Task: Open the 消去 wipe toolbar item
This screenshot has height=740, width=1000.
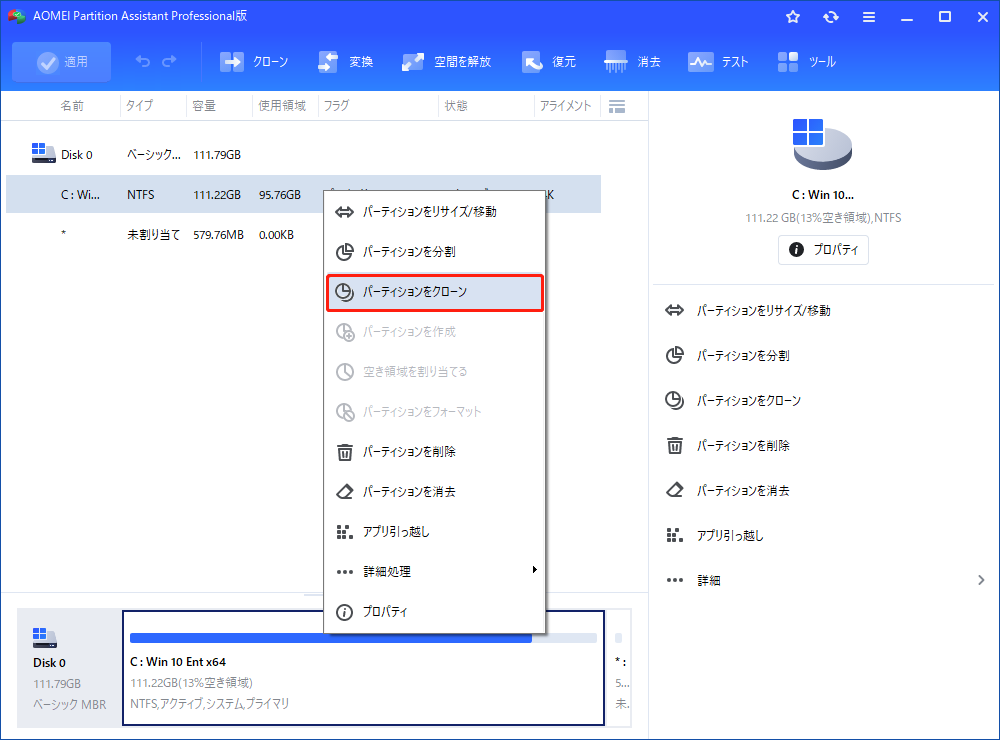Action: (x=632, y=62)
